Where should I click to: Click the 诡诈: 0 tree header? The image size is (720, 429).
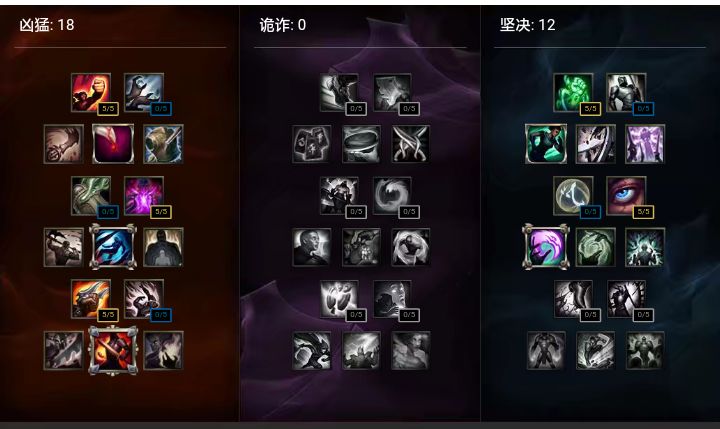point(283,25)
